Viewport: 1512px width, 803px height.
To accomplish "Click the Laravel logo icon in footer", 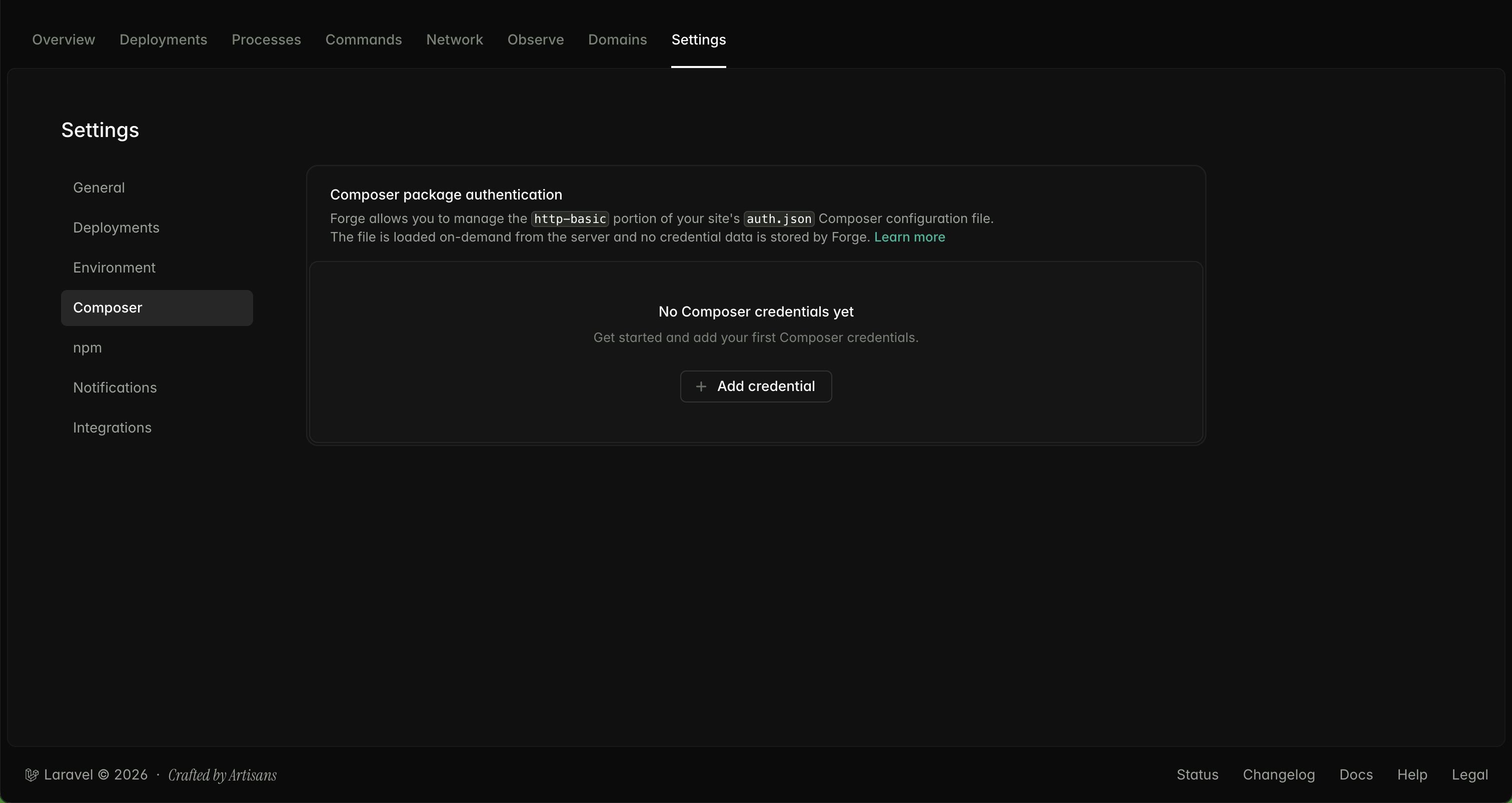I will point(32,775).
